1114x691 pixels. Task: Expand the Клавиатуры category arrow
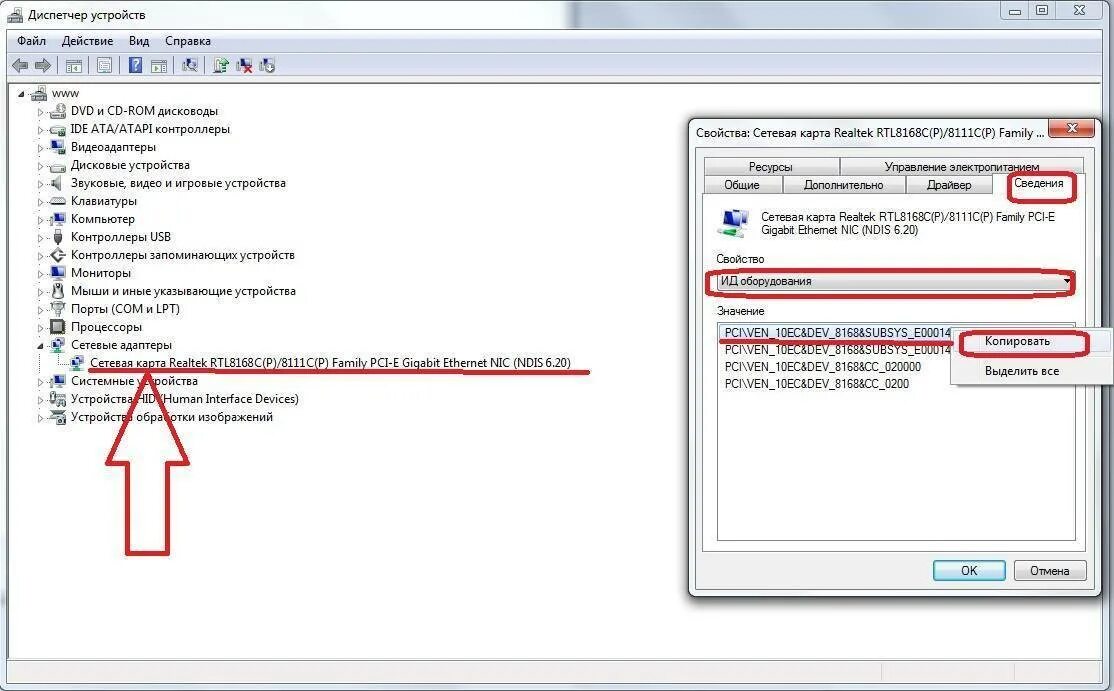40,202
